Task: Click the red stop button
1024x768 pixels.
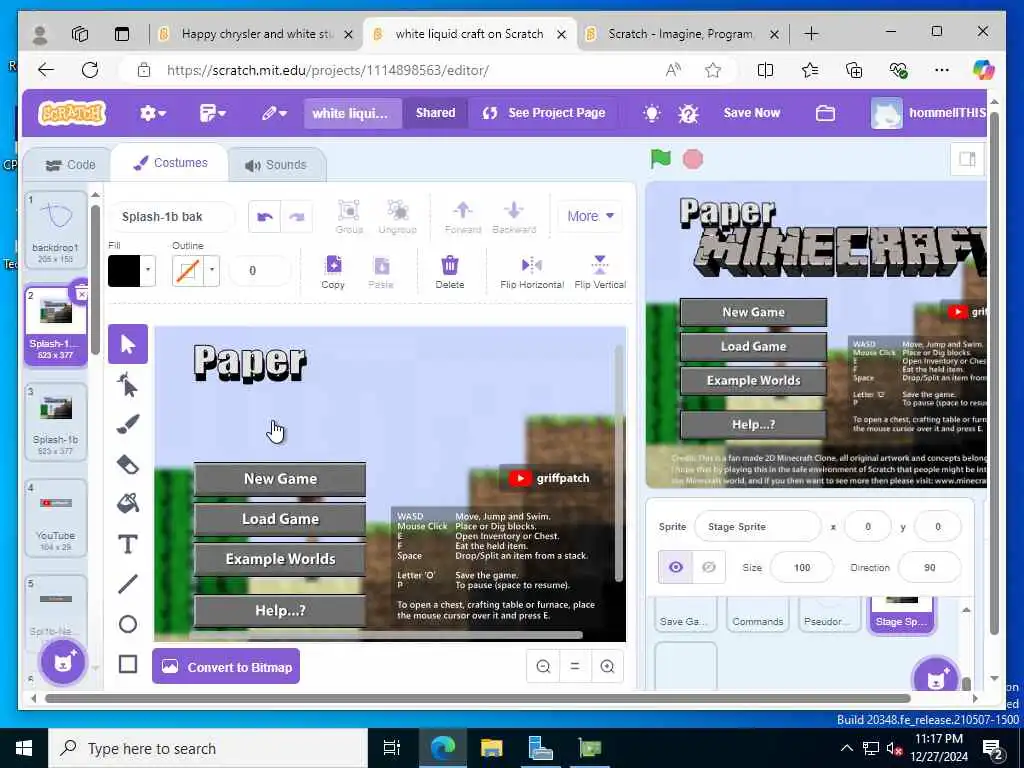Action: [693, 159]
